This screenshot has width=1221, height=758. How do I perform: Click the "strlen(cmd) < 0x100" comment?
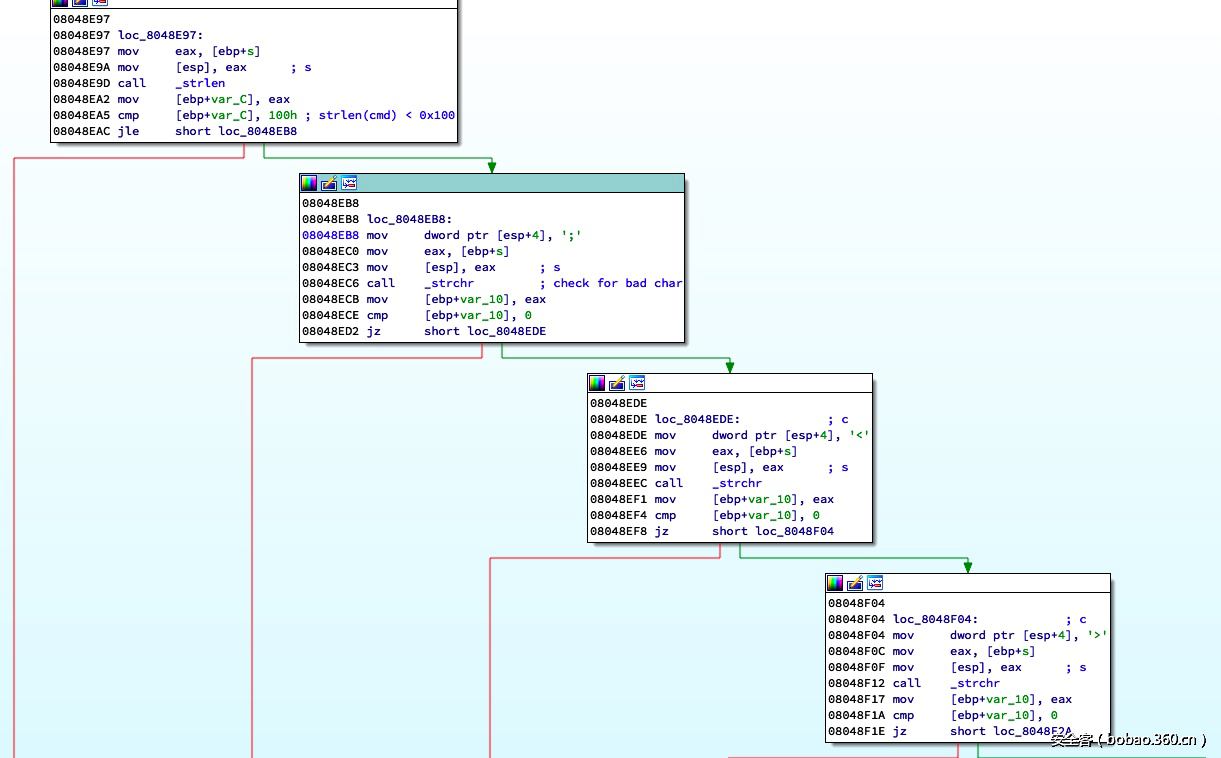tap(386, 115)
